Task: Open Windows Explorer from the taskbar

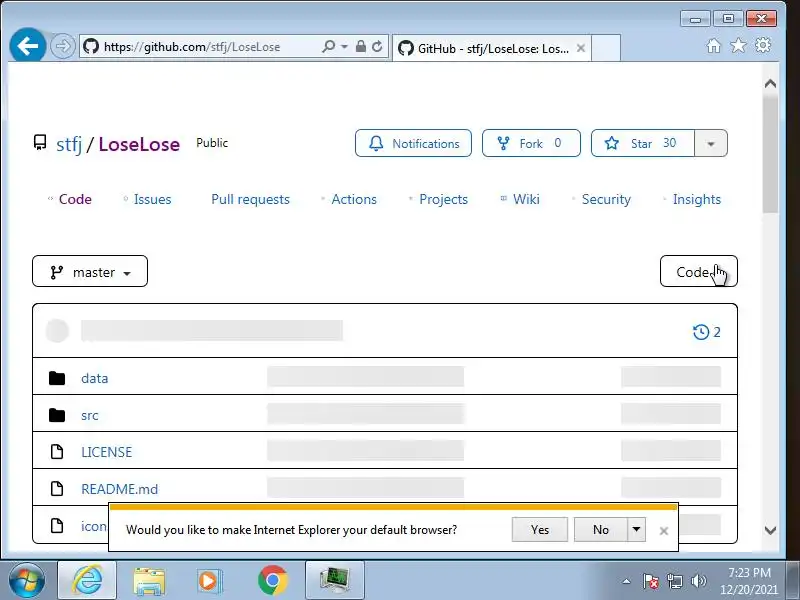Action: (x=149, y=581)
